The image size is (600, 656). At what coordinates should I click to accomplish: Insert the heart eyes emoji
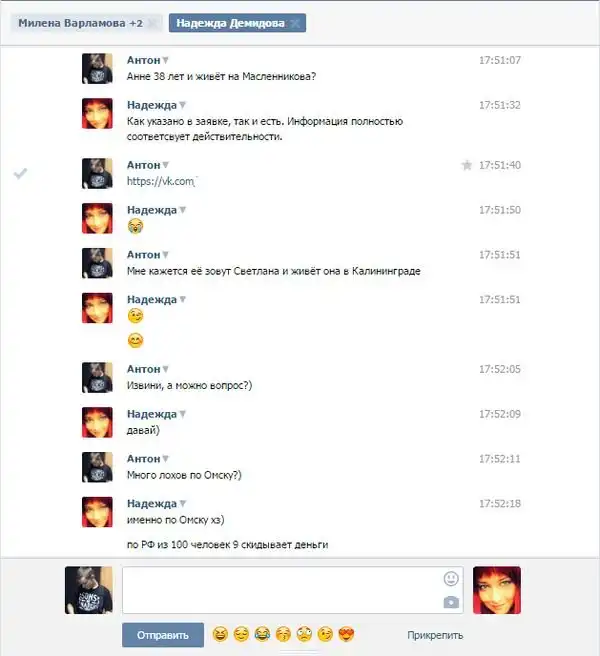coord(346,635)
